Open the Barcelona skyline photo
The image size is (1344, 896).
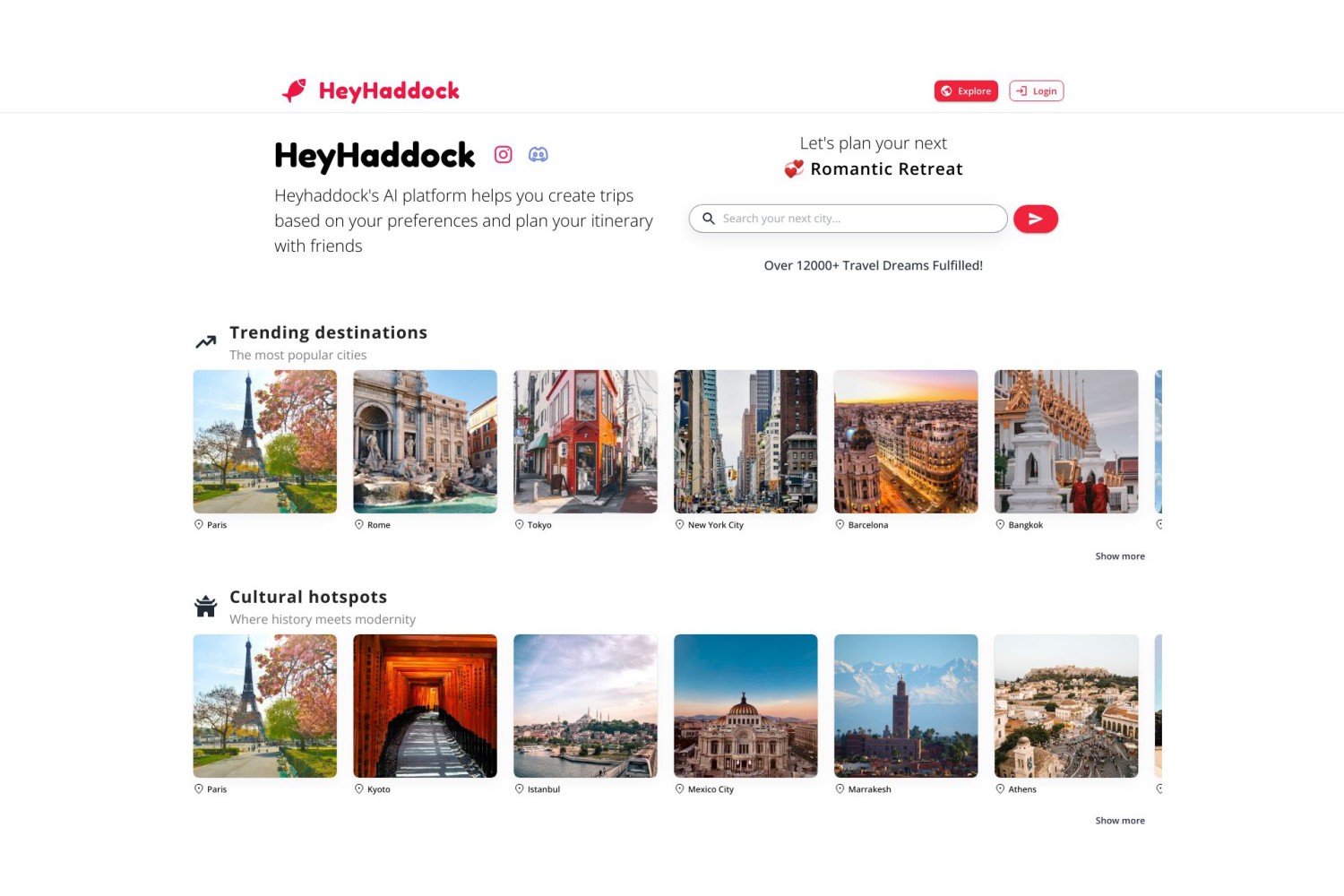coord(907,442)
